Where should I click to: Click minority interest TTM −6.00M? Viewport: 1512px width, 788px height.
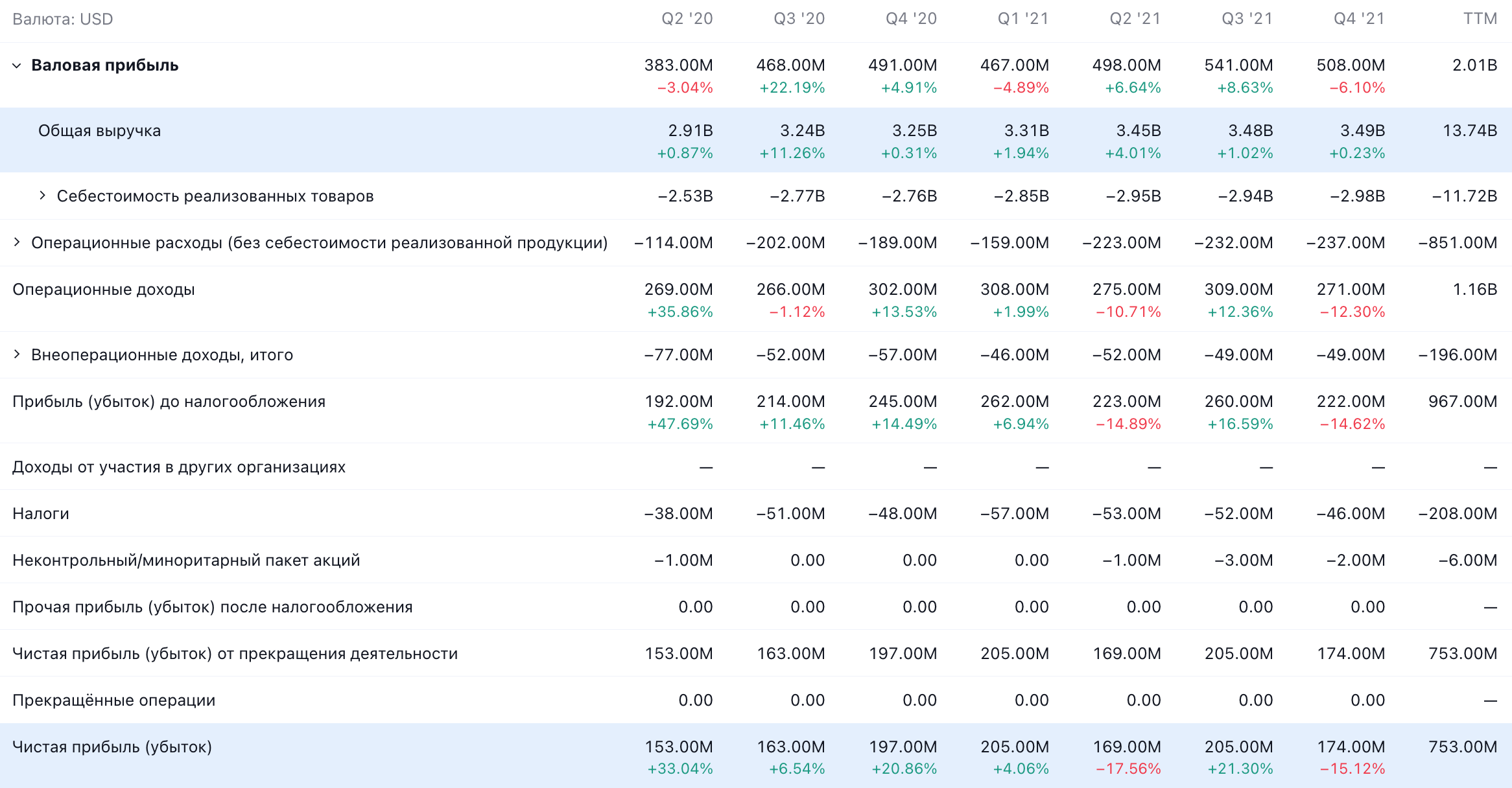[x=1468, y=561]
